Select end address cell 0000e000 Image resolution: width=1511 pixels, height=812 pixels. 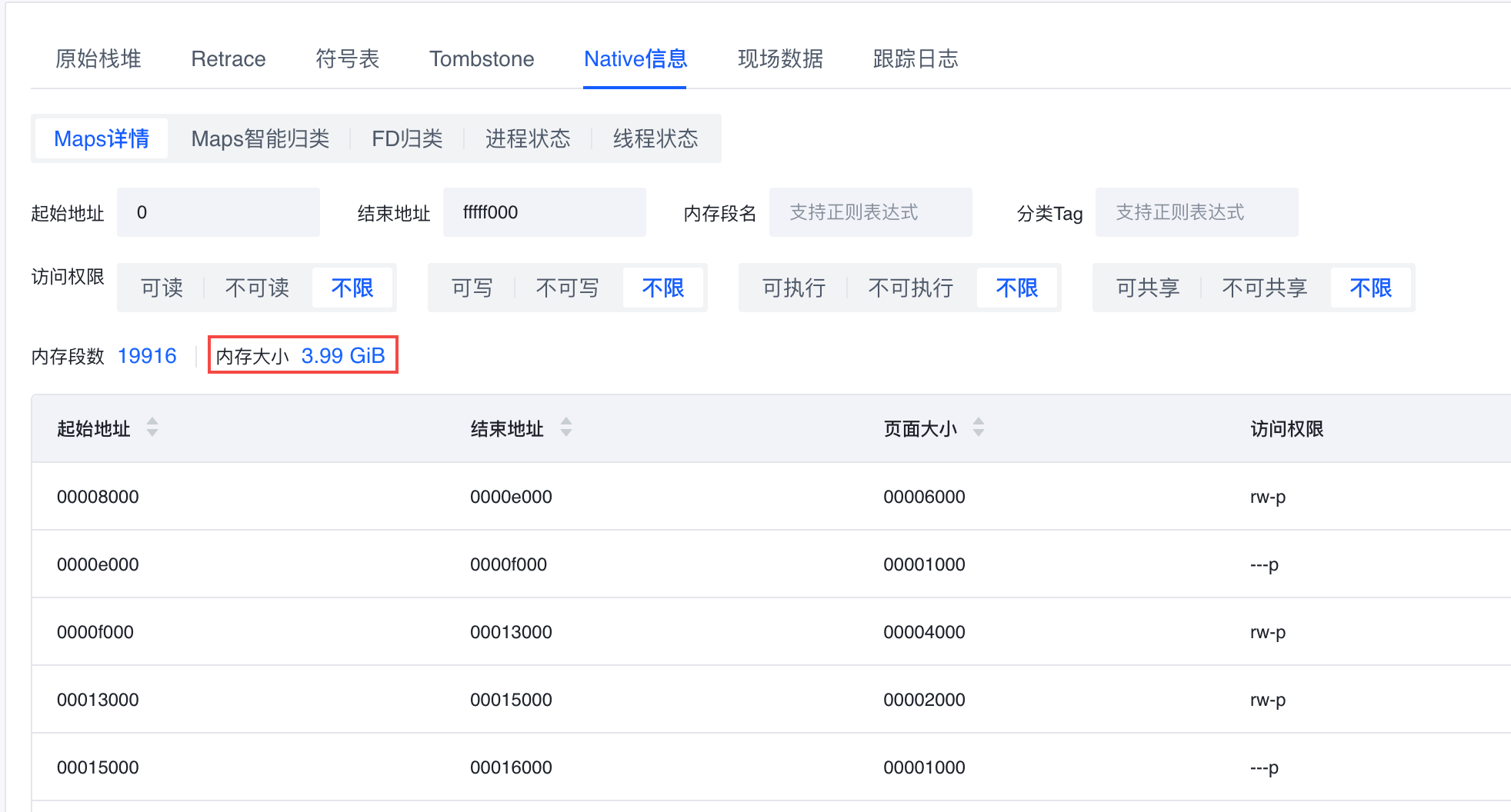(511, 497)
